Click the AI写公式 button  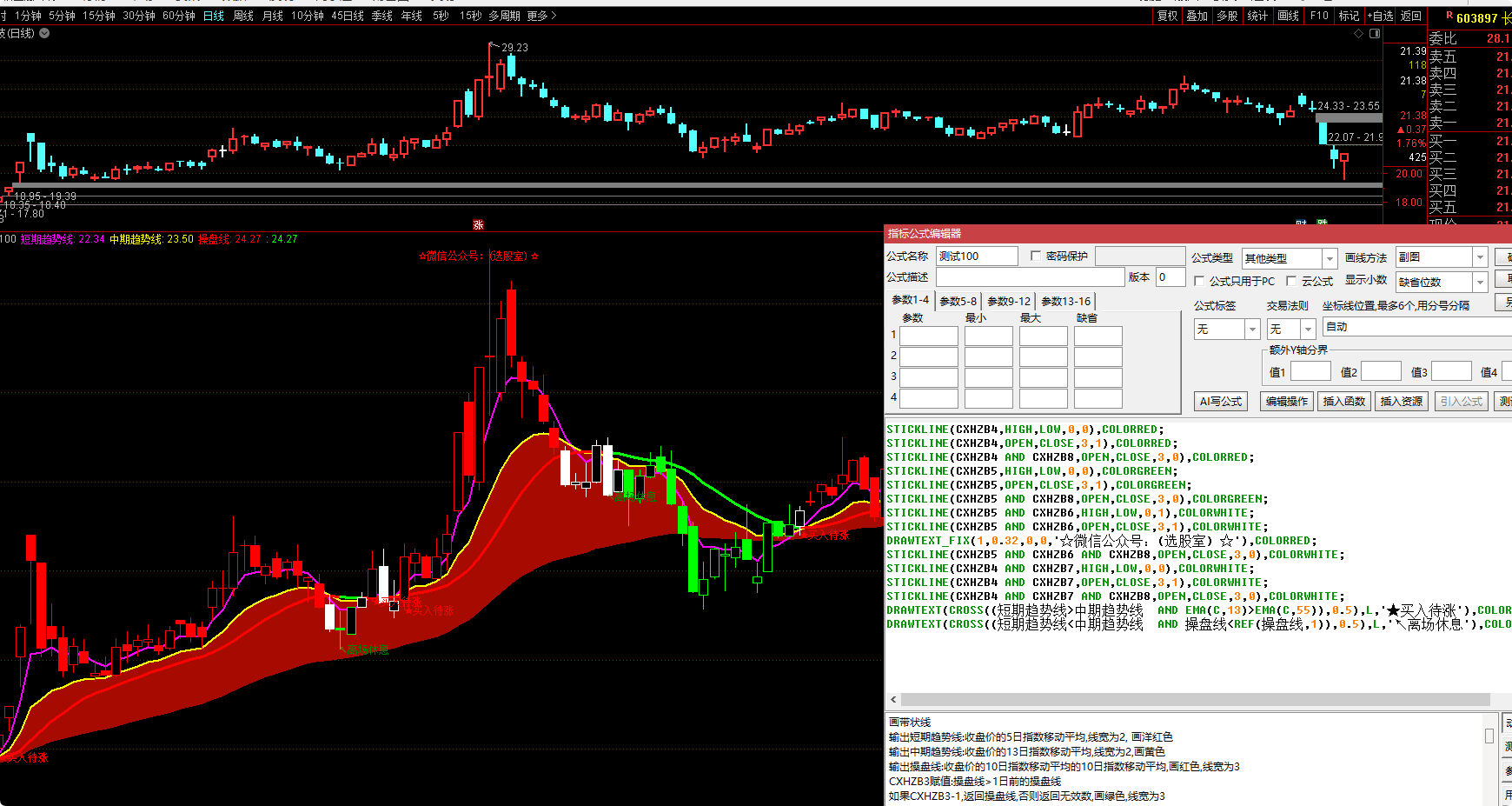click(x=1220, y=401)
